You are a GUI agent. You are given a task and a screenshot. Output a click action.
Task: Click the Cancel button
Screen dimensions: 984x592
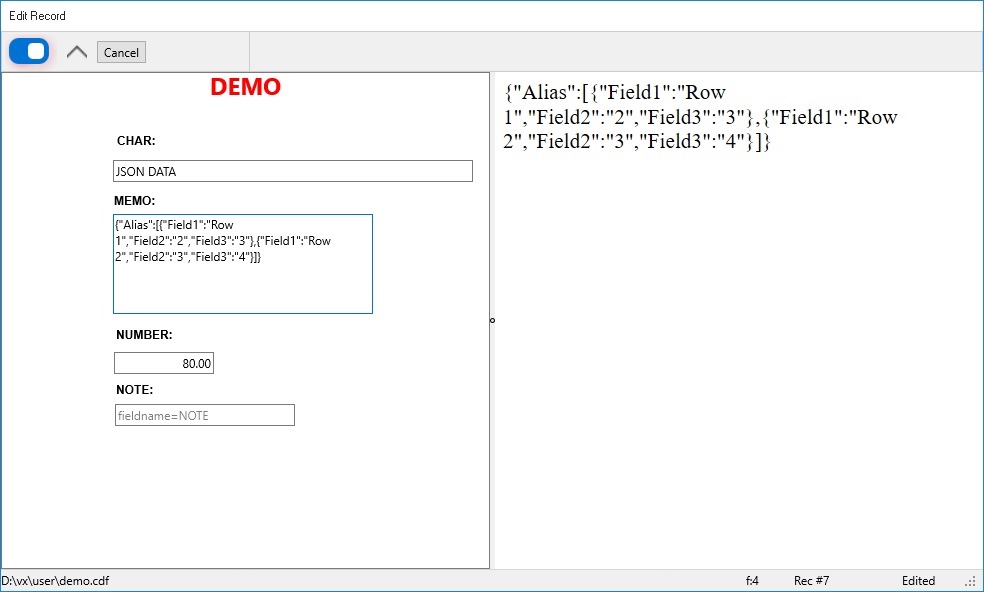pos(120,52)
